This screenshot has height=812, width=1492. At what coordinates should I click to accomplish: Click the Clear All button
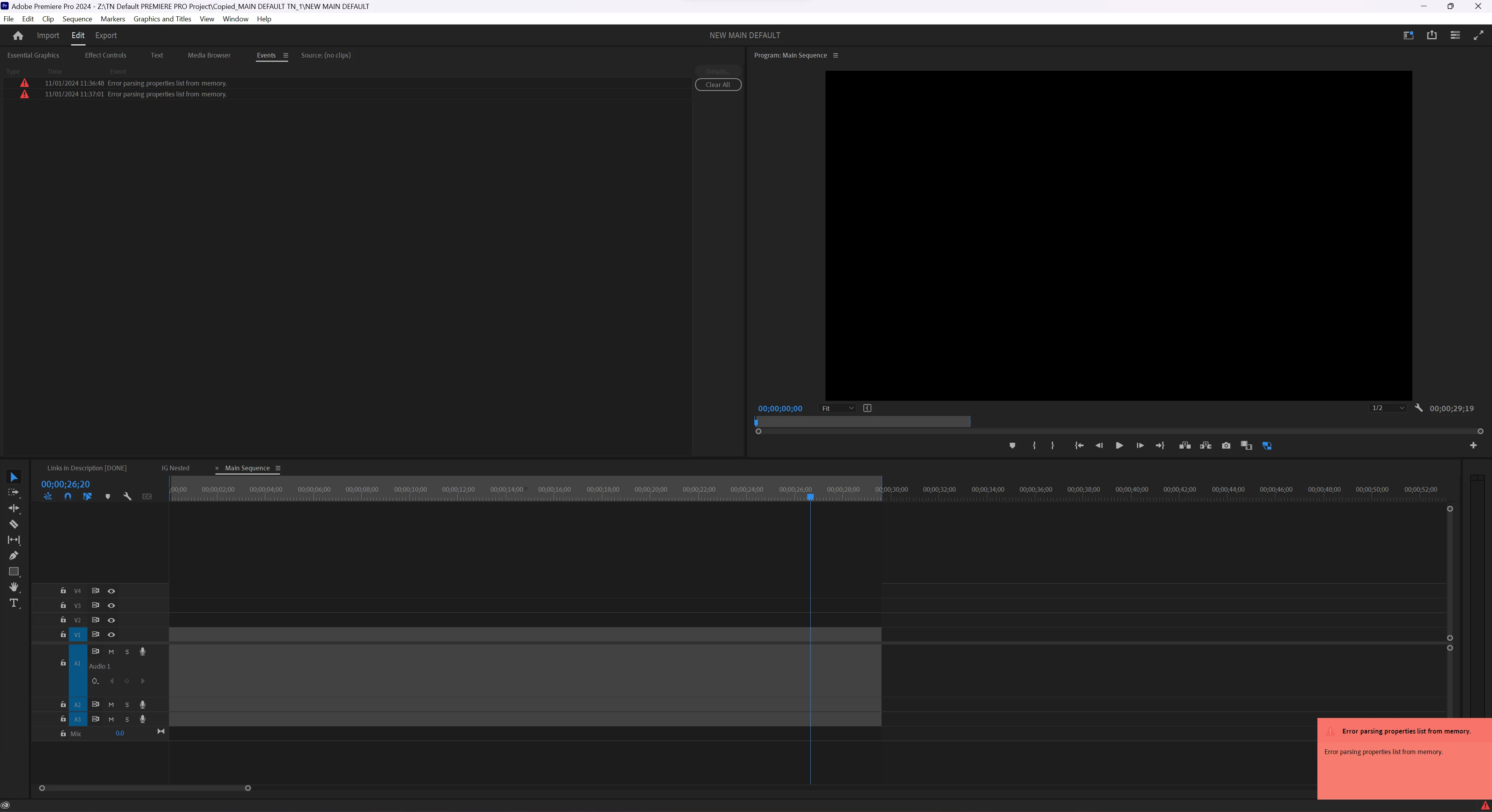pos(718,85)
